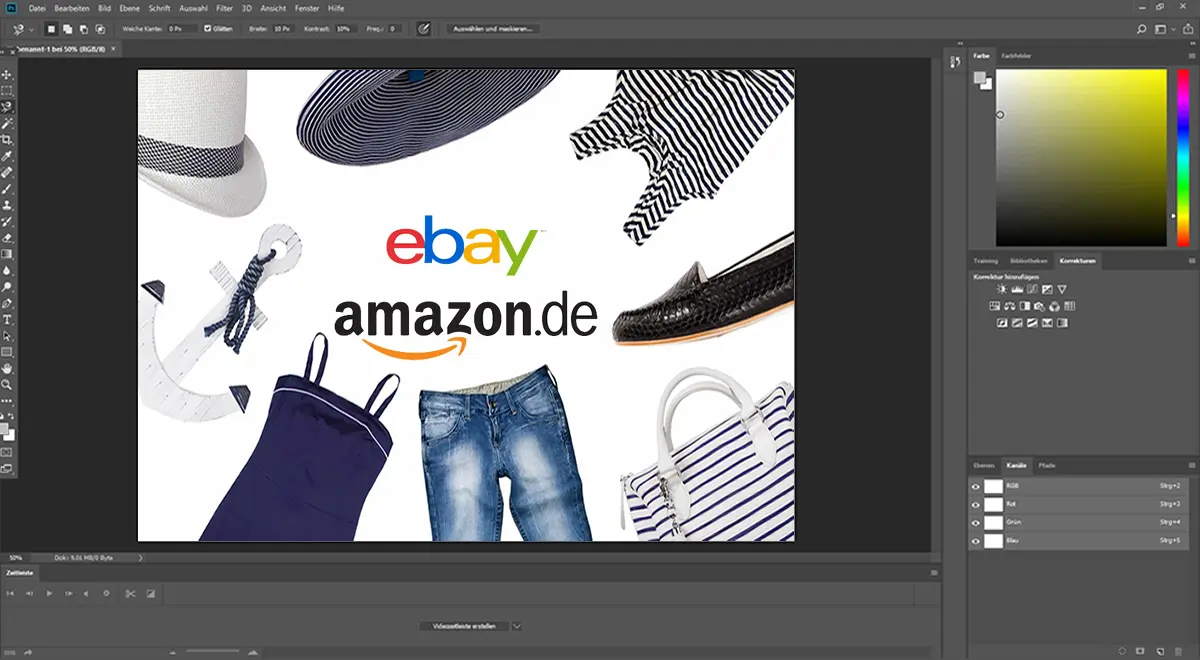This screenshot has width=1200, height=660.
Task: Select the Crop tool
Action: tap(7, 139)
